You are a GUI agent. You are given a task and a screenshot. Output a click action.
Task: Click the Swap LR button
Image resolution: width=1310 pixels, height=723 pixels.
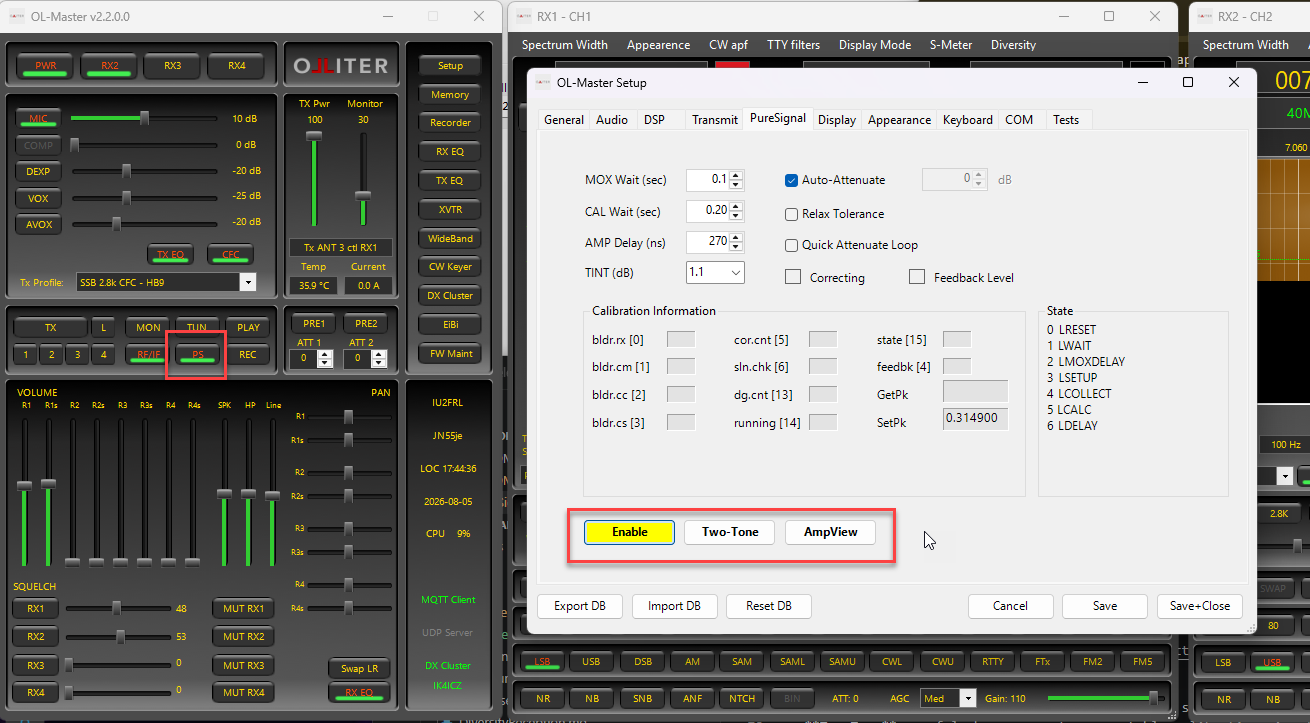coord(358,668)
